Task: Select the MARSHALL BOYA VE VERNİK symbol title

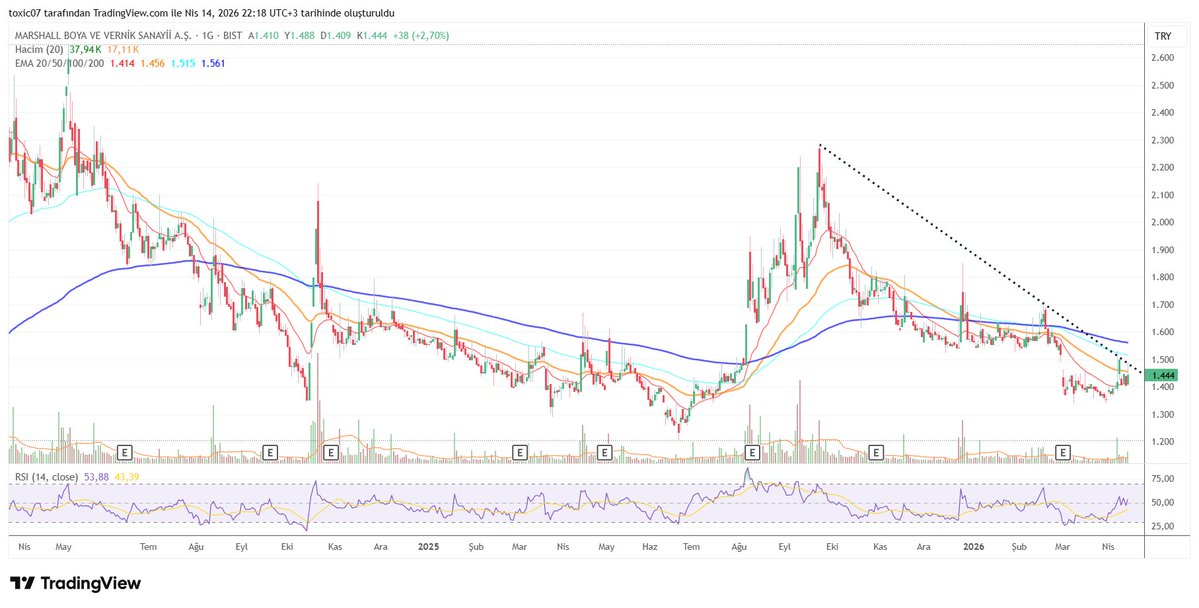Action: (102, 36)
